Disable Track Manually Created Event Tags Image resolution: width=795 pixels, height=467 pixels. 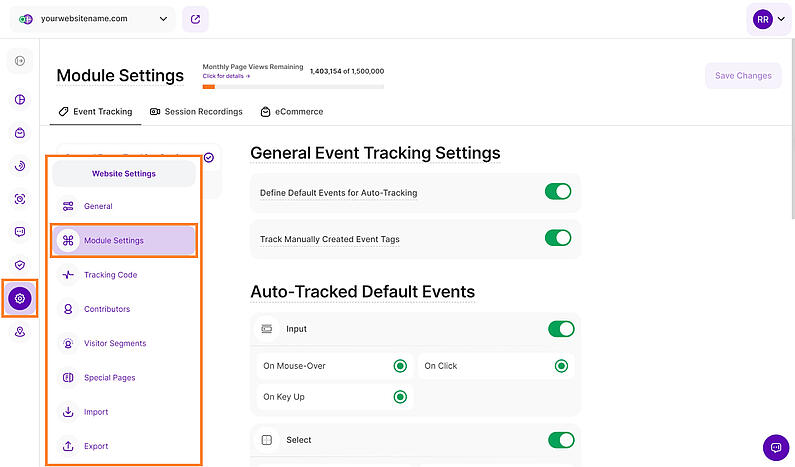point(558,238)
